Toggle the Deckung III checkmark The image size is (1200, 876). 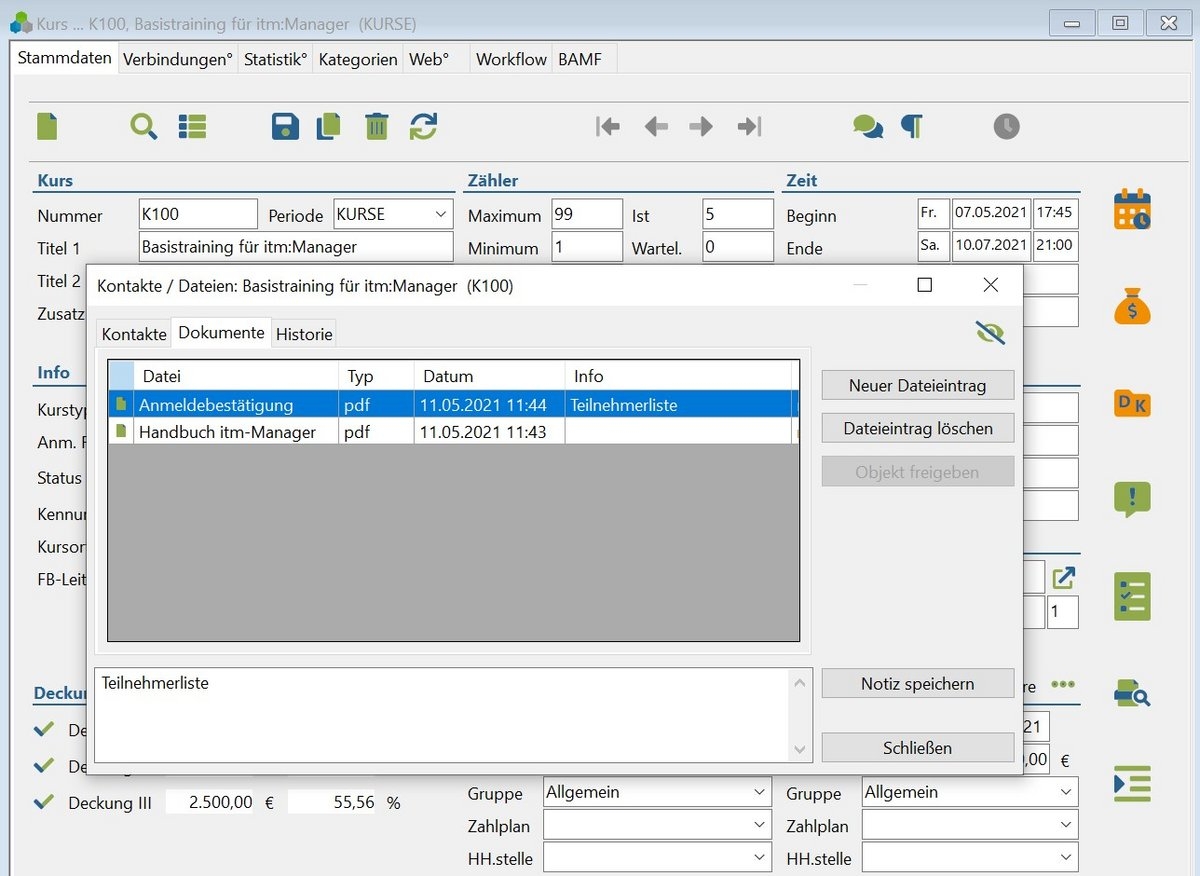44,802
